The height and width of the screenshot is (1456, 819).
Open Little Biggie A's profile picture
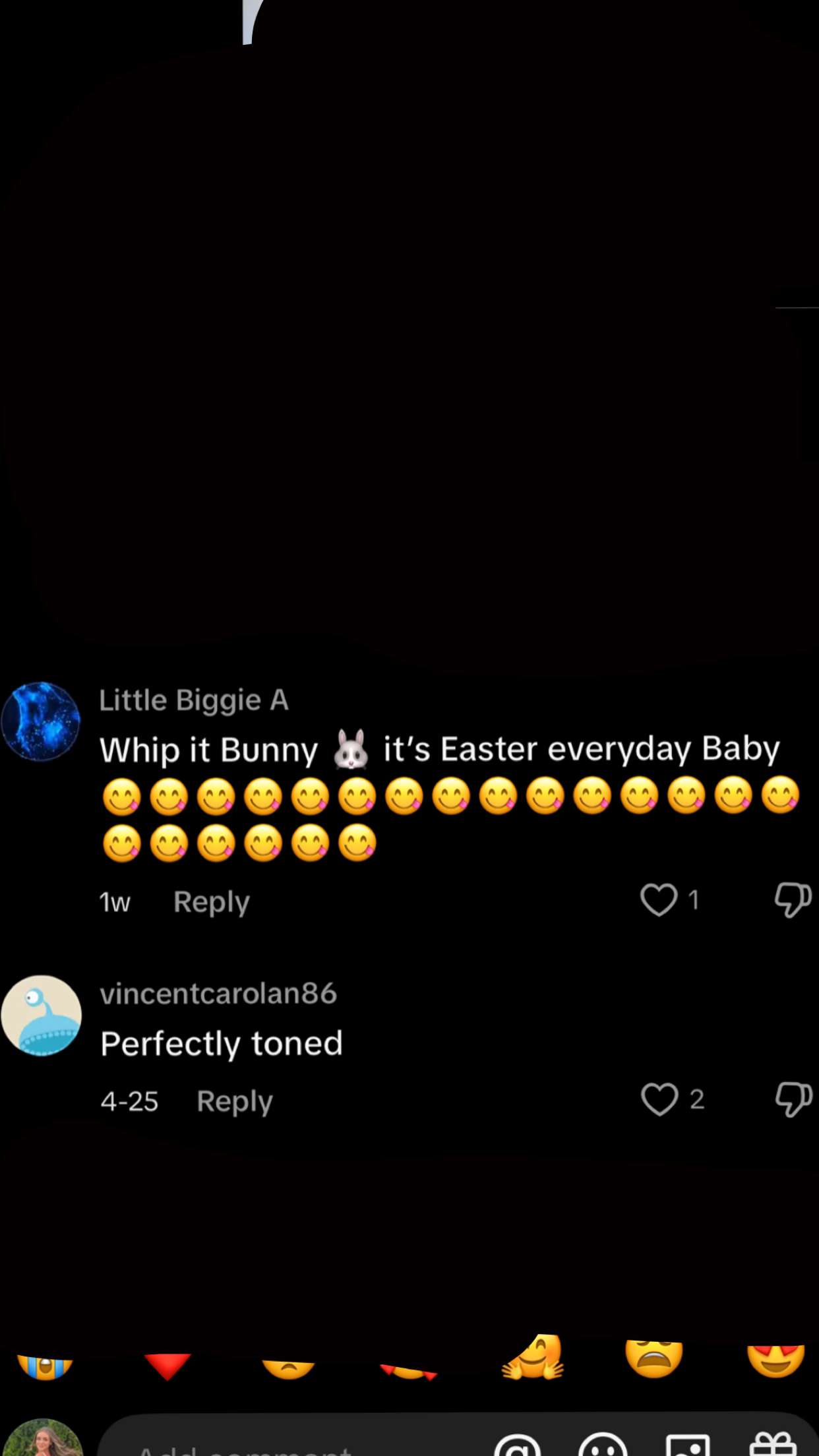pos(41,721)
